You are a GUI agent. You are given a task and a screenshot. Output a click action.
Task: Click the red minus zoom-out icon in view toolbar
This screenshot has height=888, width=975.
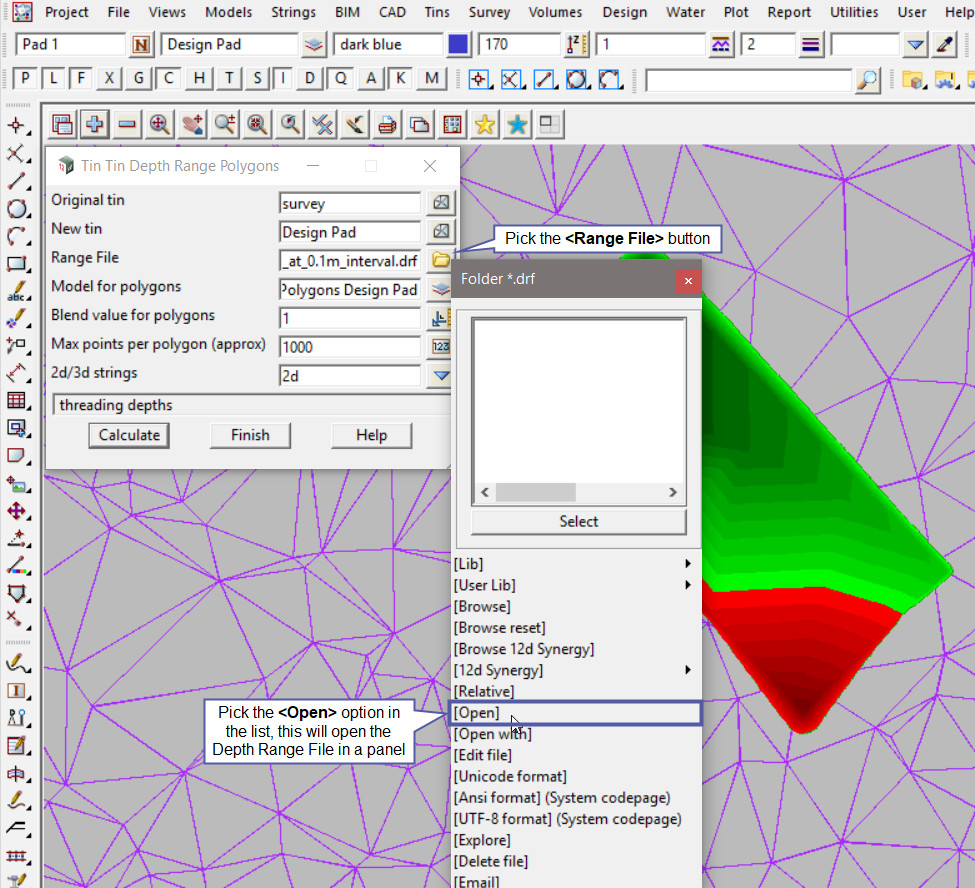click(127, 124)
